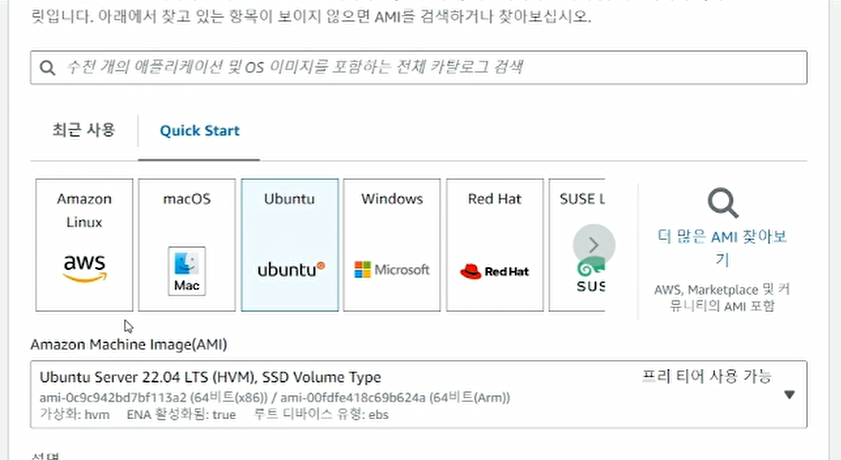Viewport: 841px width, 460px height.
Task: Click the magnifier icon in search box
Action: 48,68
